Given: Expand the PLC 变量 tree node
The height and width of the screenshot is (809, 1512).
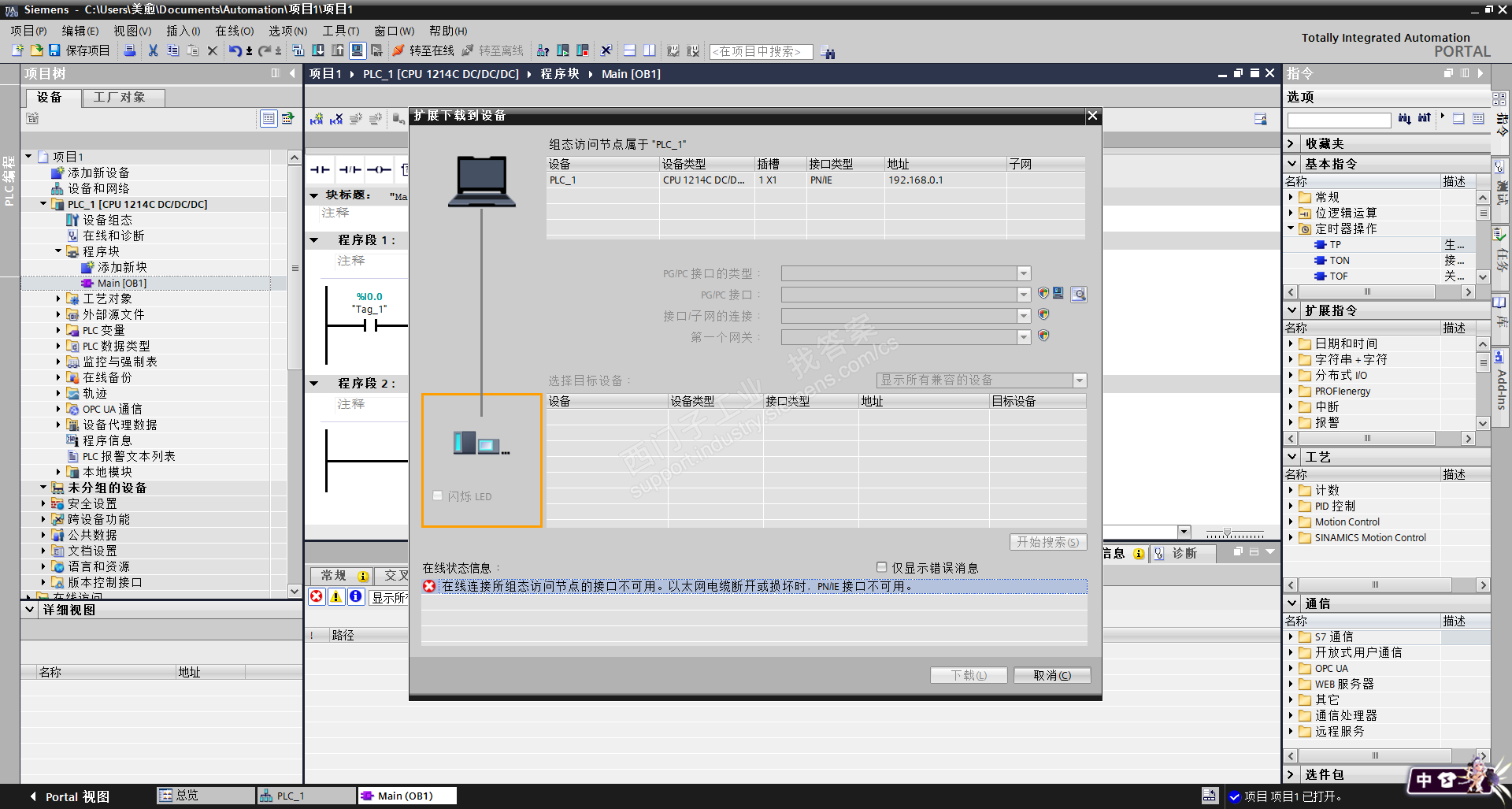Looking at the screenshot, I should 58,330.
